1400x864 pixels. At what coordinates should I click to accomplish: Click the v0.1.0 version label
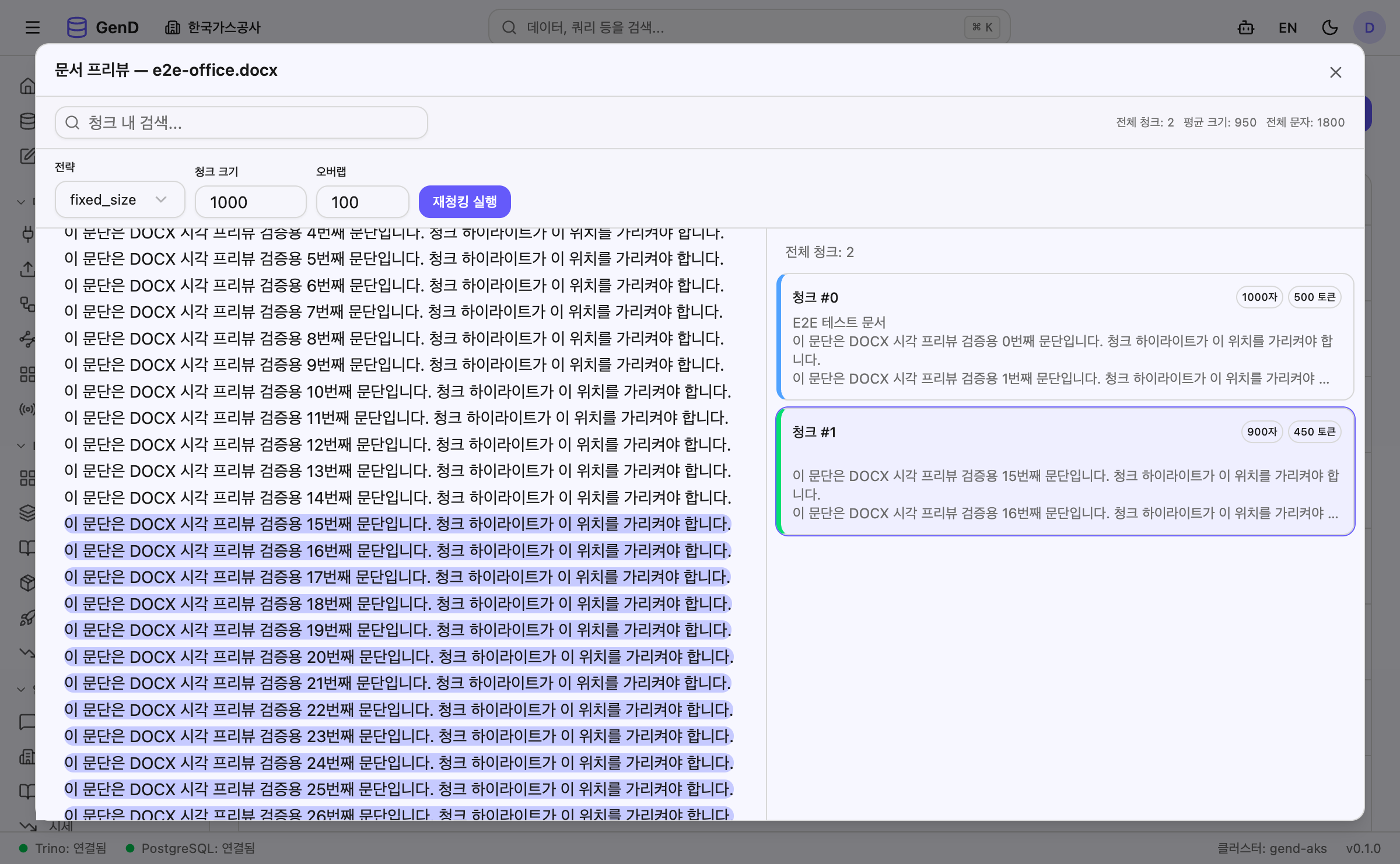[x=1363, y=848]
